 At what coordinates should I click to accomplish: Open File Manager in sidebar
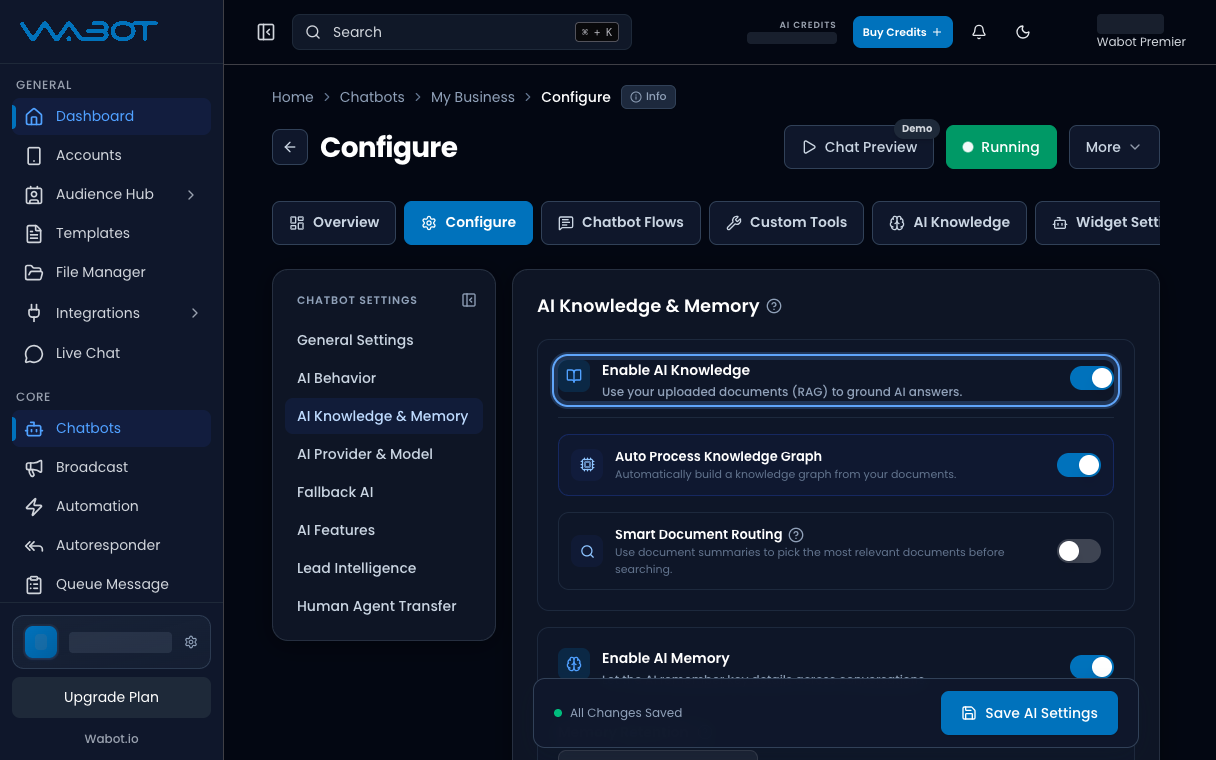112,272
